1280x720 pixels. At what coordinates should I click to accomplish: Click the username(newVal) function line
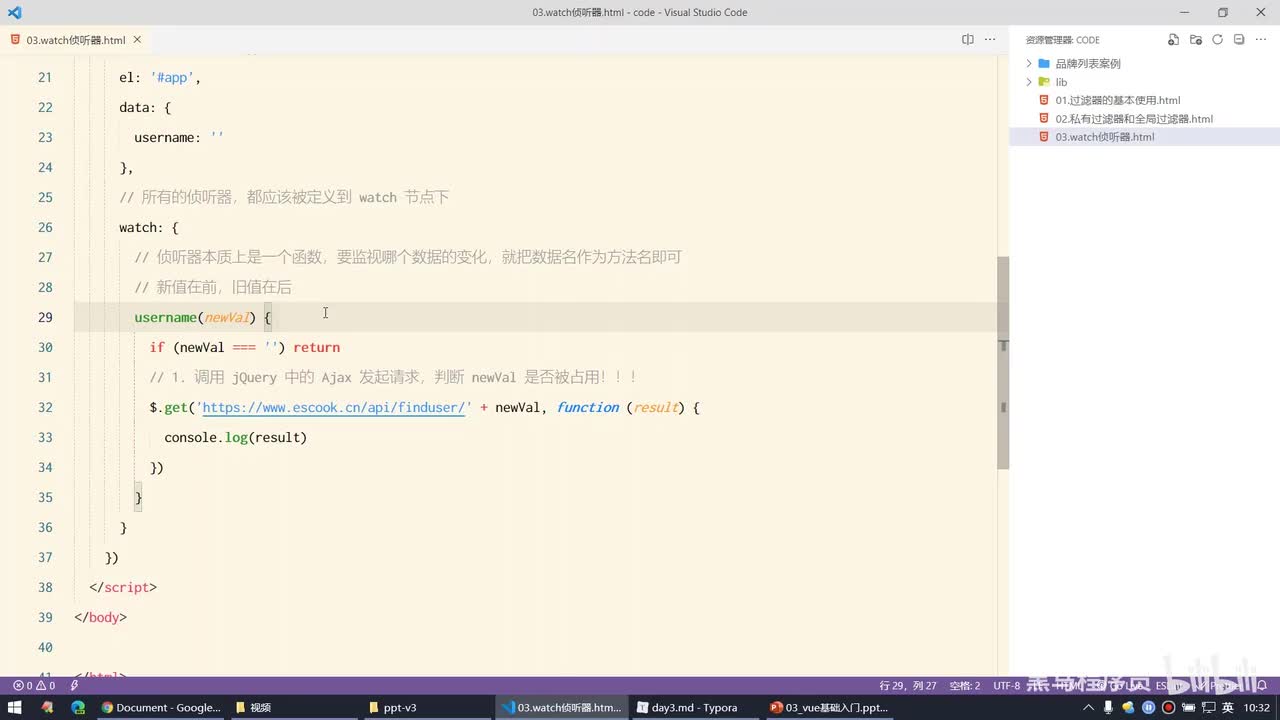(x=203, y=317)
